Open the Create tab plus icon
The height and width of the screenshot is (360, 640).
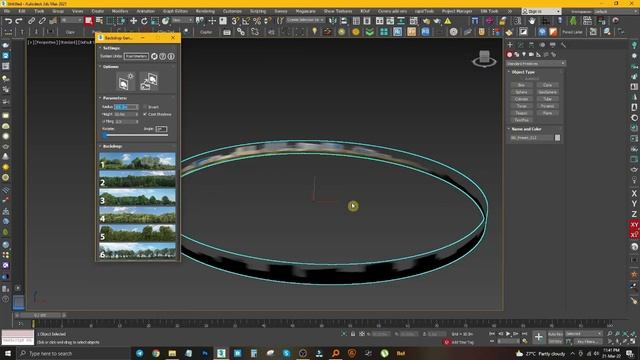pyautogui.click(x=510, y=44)
